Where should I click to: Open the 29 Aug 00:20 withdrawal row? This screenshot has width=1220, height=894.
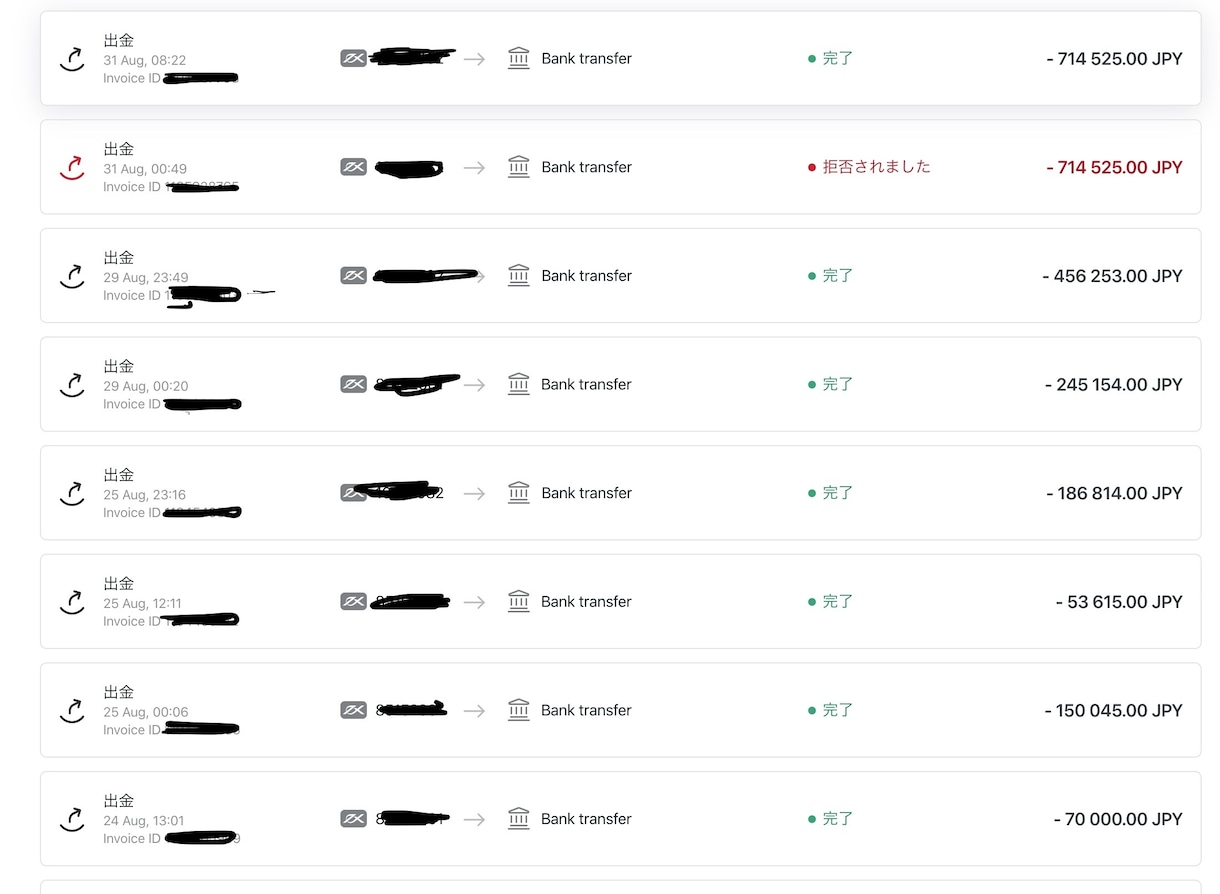(620, 384)
